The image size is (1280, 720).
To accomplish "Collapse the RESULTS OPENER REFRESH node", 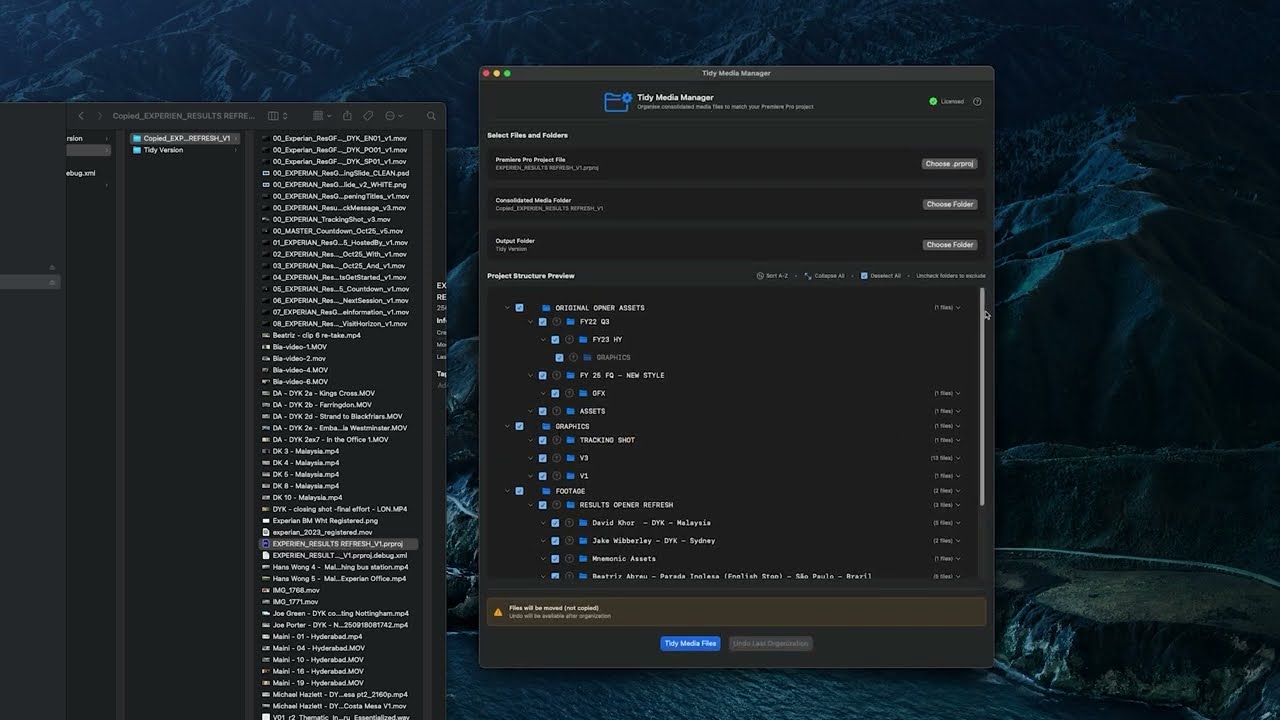I will click(x=531, y=505).
